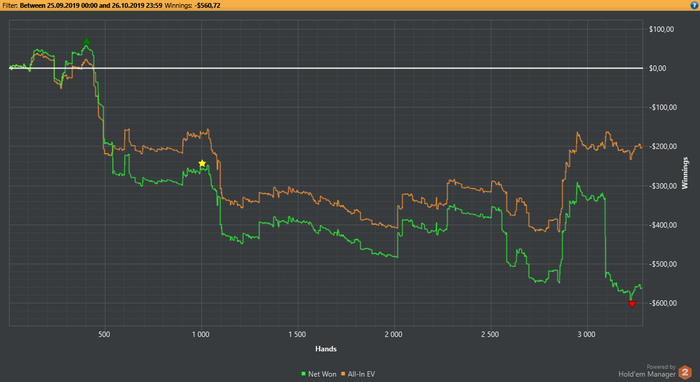Image resolution: width=700 pixels, height=382 pixels.
Task: Click the -$500,00 axis label
Action: coord(662,264)
